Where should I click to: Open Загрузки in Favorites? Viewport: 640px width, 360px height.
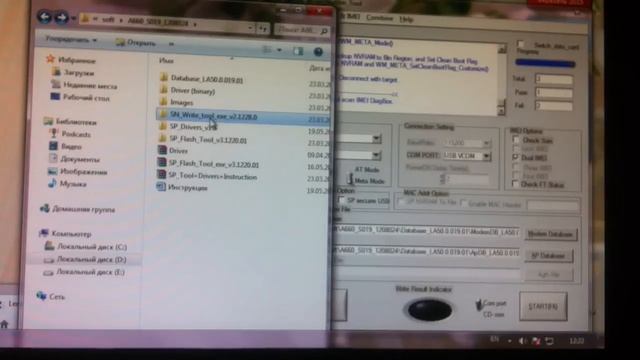click(x=73, y=73)
